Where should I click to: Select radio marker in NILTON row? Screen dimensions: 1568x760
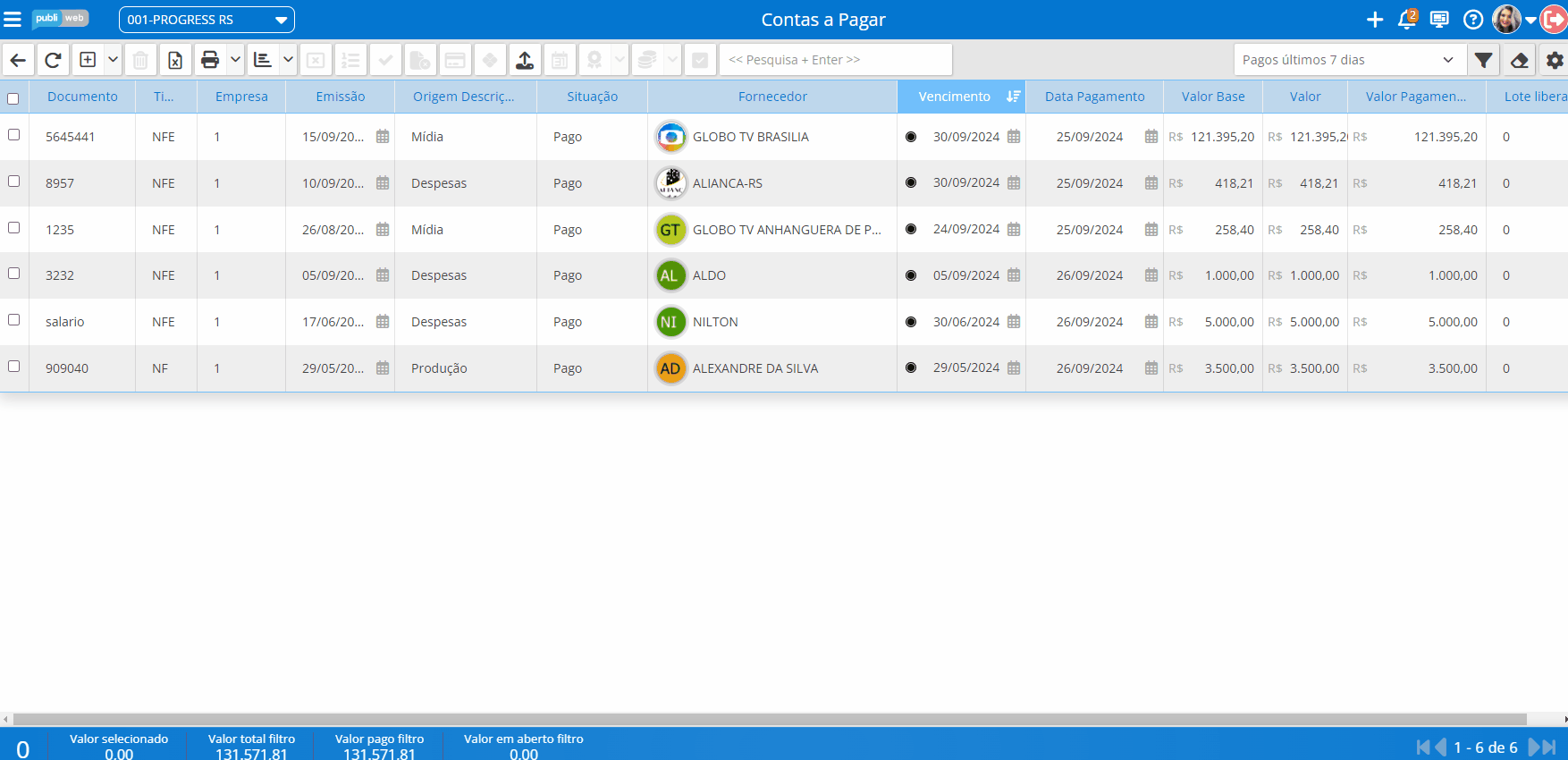[911, 322]
